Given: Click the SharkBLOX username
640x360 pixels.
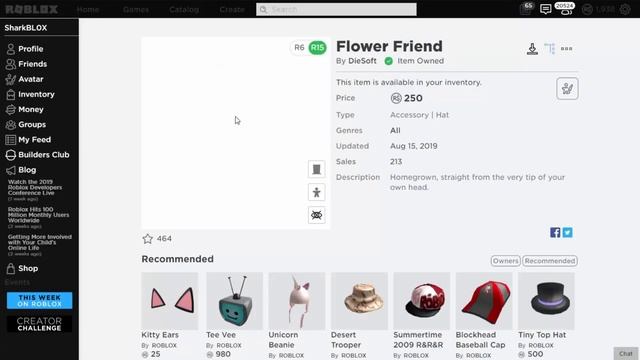Looking at the screenshot, I should pos(26,28).
